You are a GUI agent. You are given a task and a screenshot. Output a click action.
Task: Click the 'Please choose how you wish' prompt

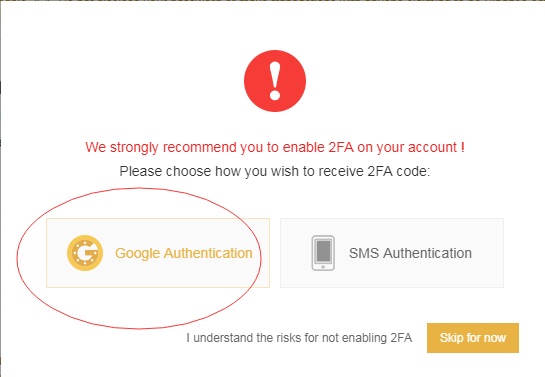[275, 171]
